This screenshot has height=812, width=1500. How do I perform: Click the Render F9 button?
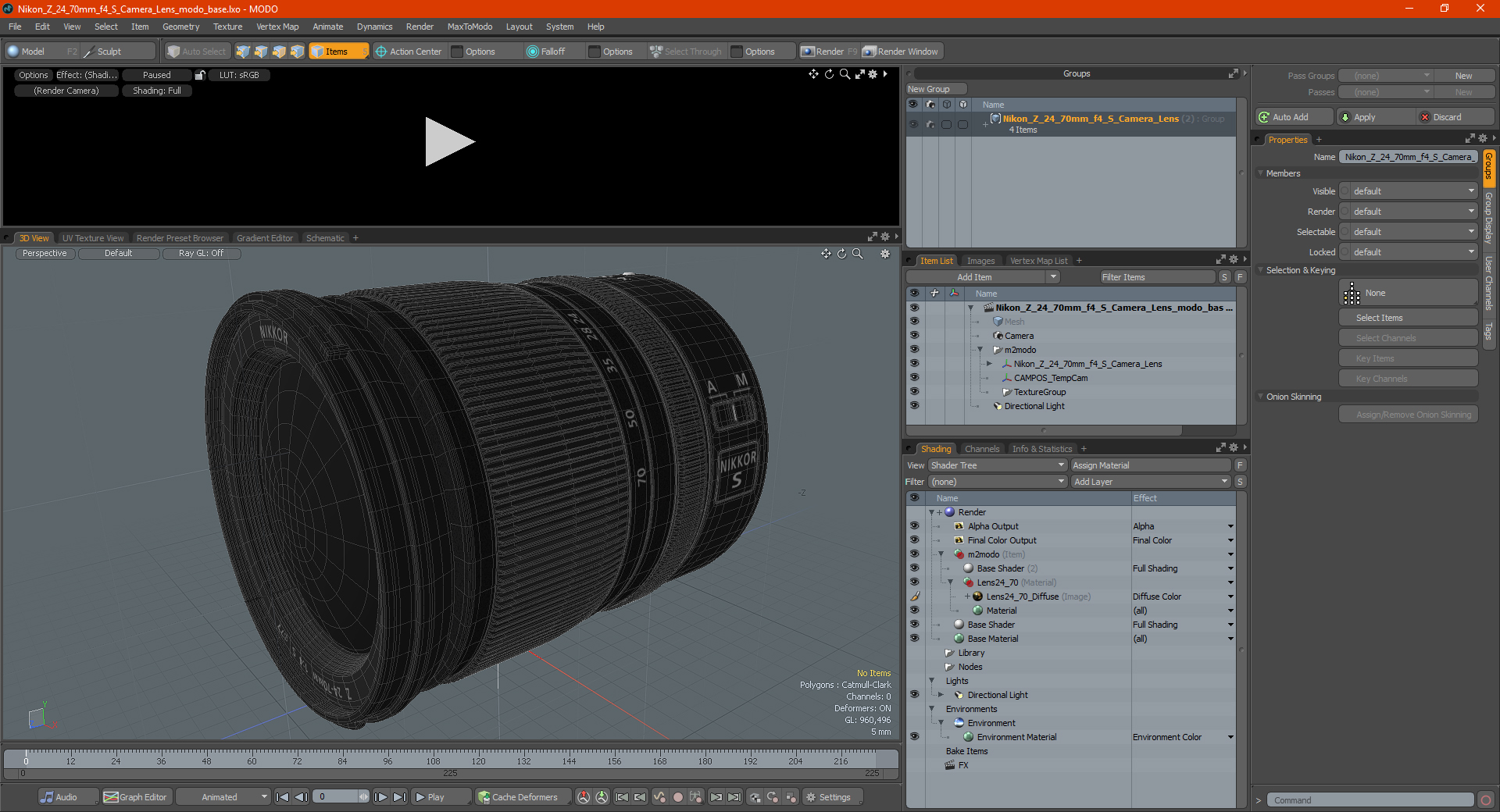pos(829,52)
